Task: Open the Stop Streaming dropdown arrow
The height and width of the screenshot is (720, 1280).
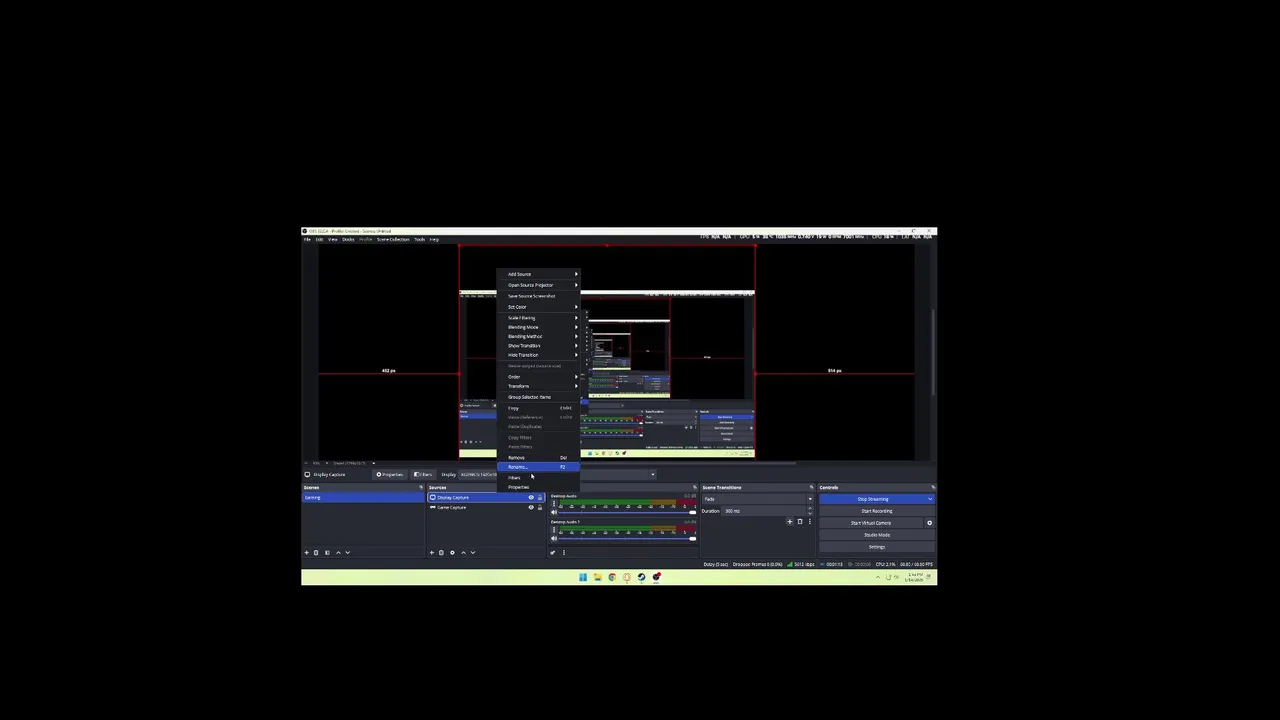Action: click(930, 499)
